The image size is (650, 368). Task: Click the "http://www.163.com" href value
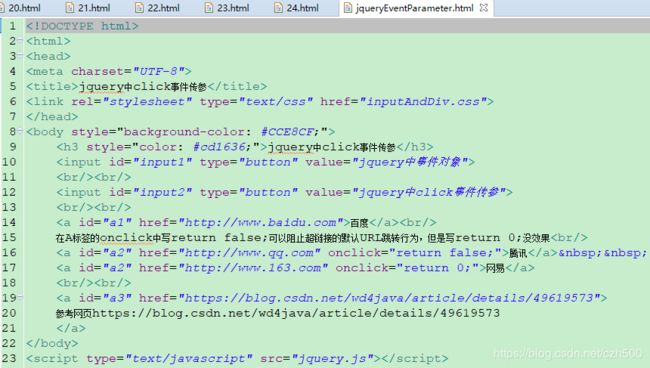pyautogui.click(x=253, y=268)
